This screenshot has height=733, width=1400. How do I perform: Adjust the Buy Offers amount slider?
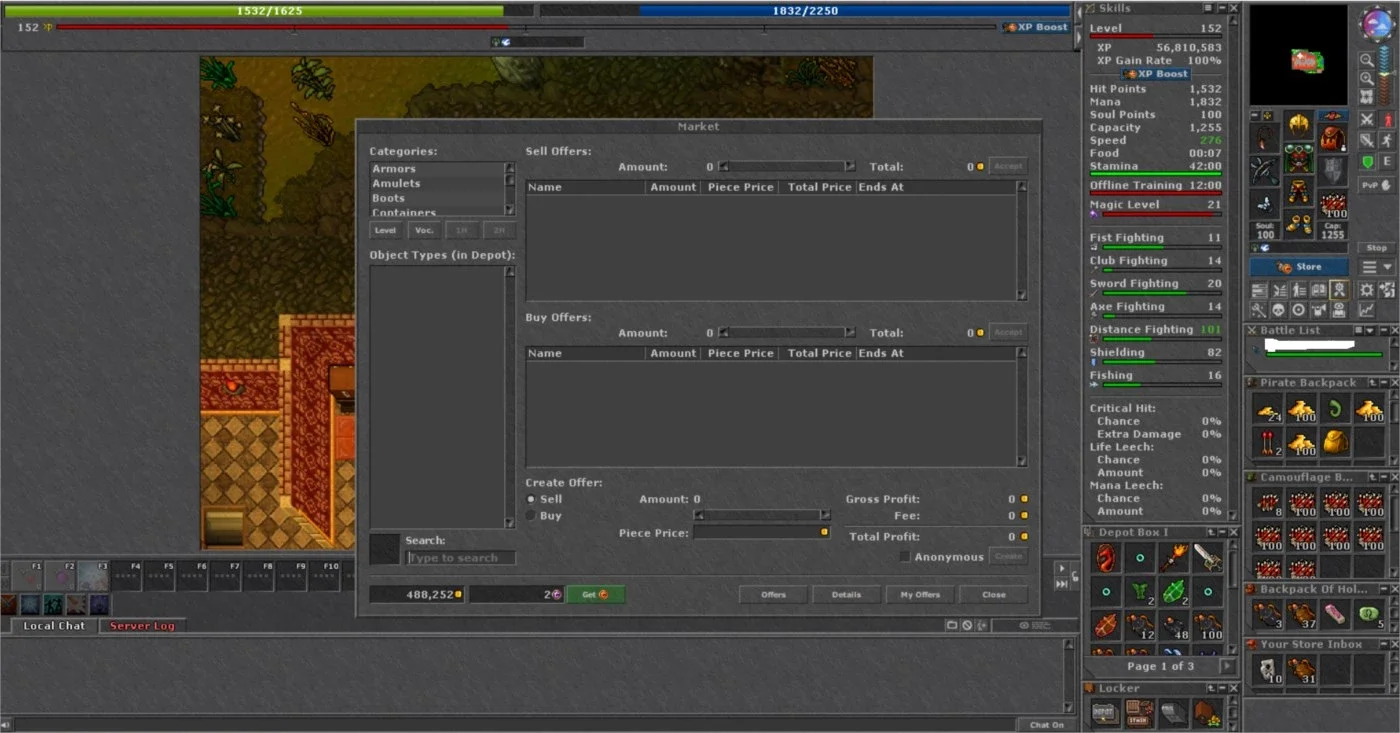point(787,333)
